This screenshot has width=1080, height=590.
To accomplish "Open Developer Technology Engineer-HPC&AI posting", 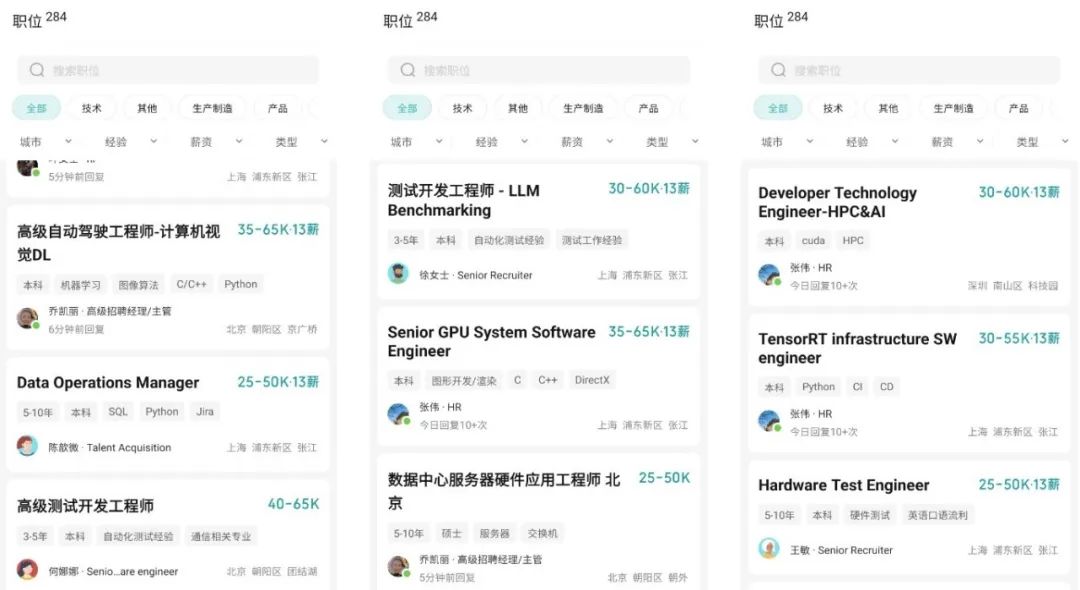I will pyautogui.click(x=909, y=237).
